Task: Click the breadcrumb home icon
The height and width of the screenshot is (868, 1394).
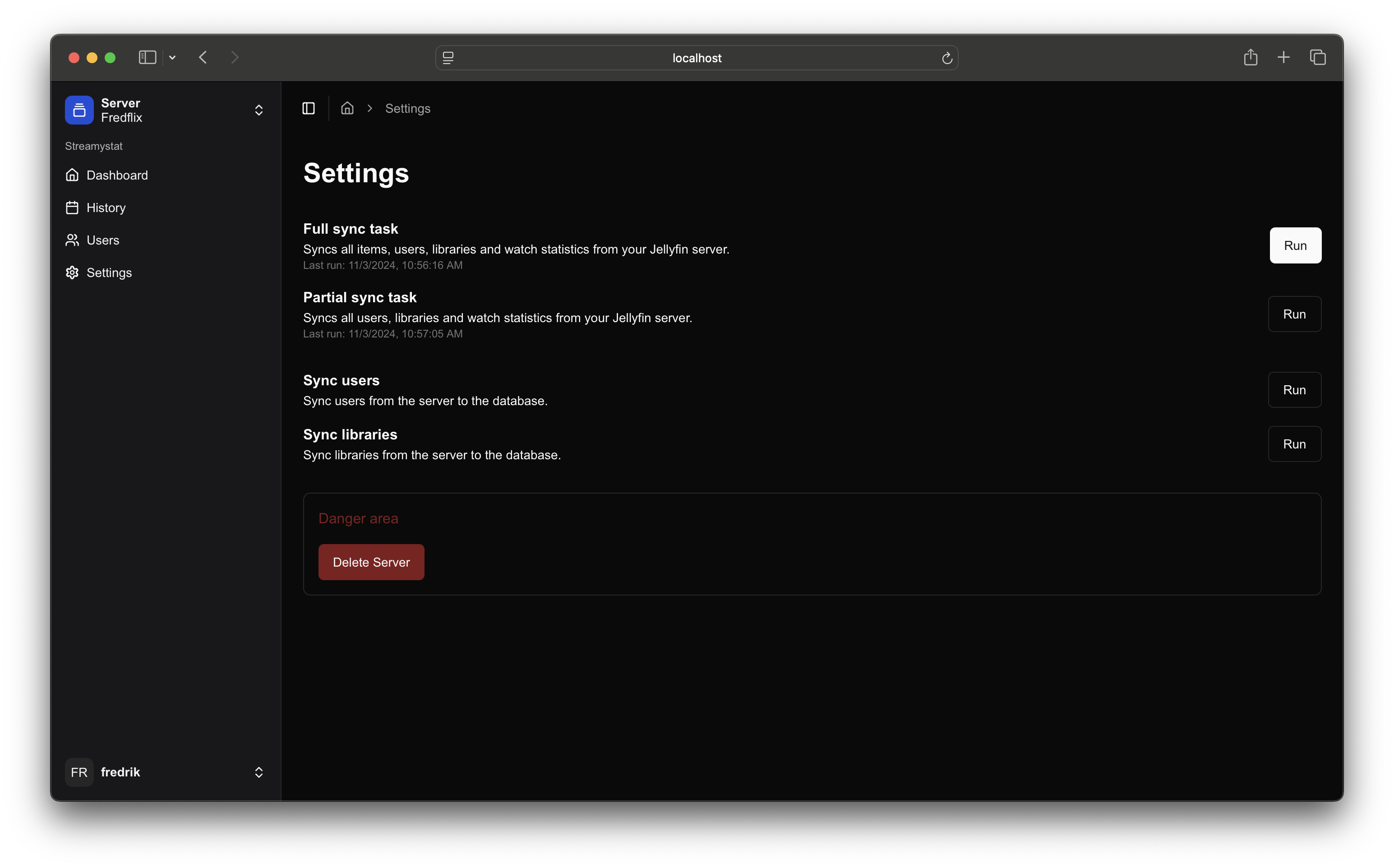Action: pos(347,108)
